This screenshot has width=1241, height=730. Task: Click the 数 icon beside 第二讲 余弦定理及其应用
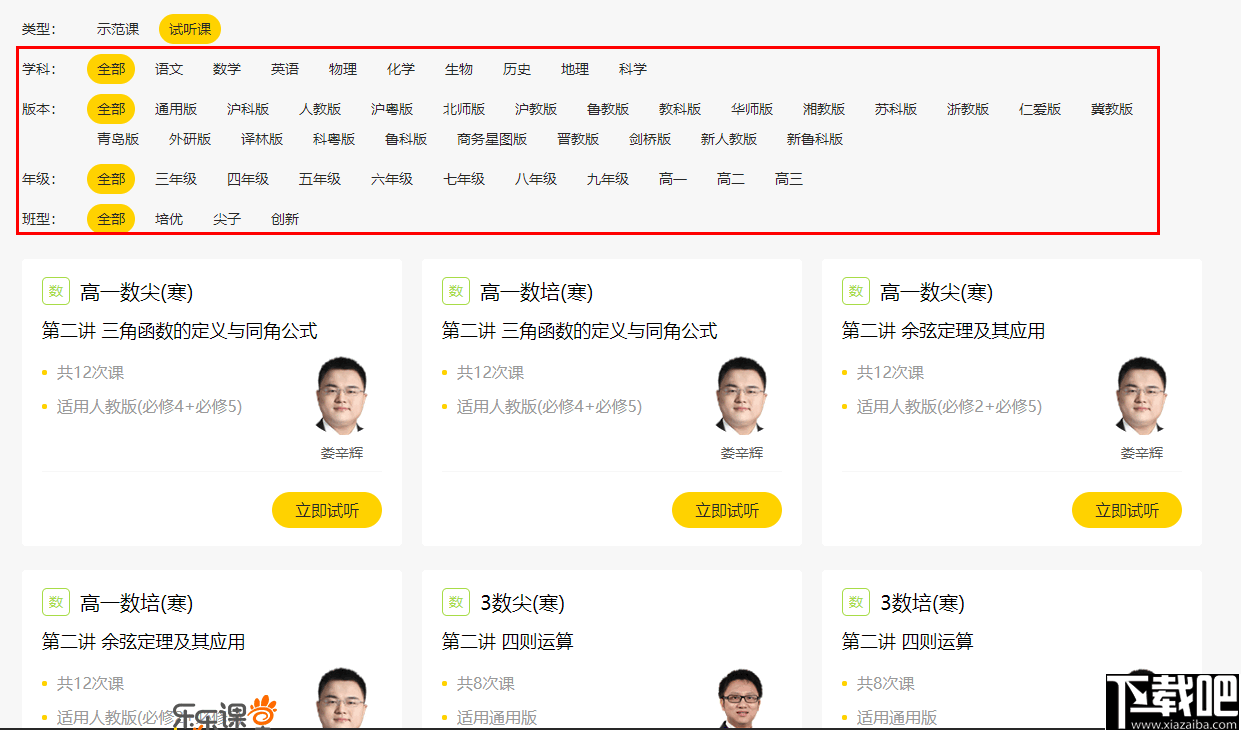[x=855, y=291]
